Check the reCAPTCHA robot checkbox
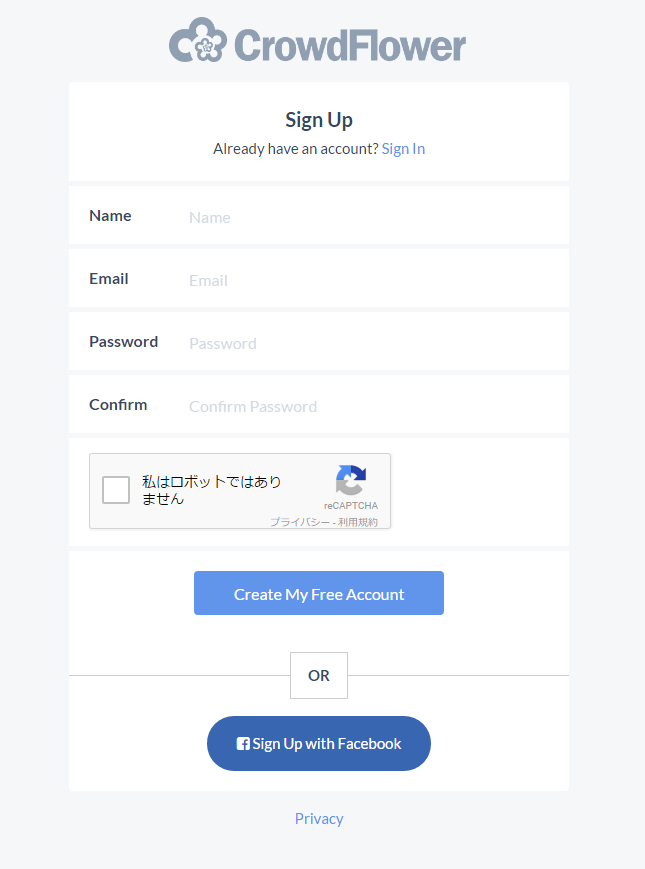Screen dimensions: 645x869 pos(116,490)
